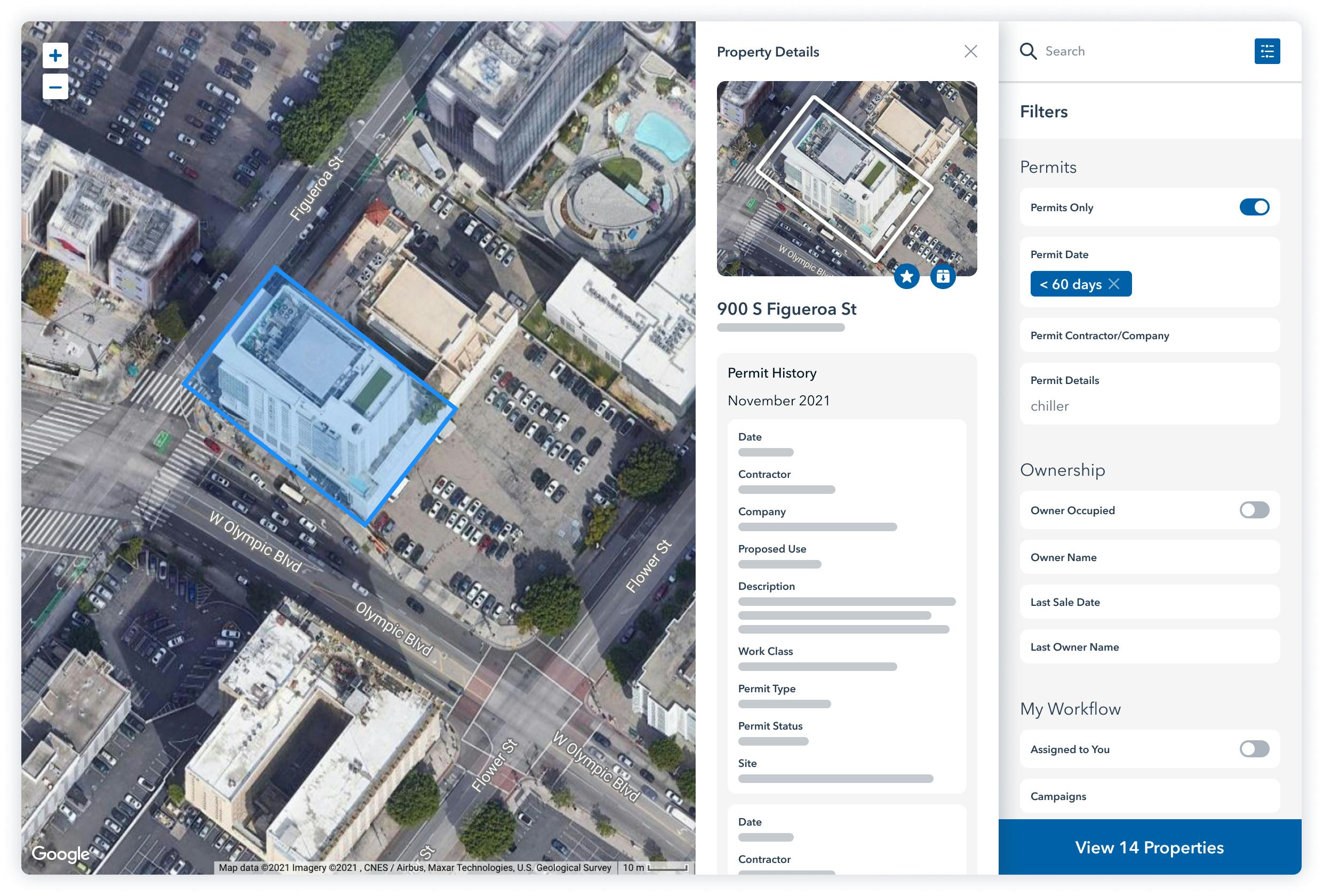Zoom in on the map
This screenshot has height=896, width=1323.
pyautogui.click(x=55, y=55)
